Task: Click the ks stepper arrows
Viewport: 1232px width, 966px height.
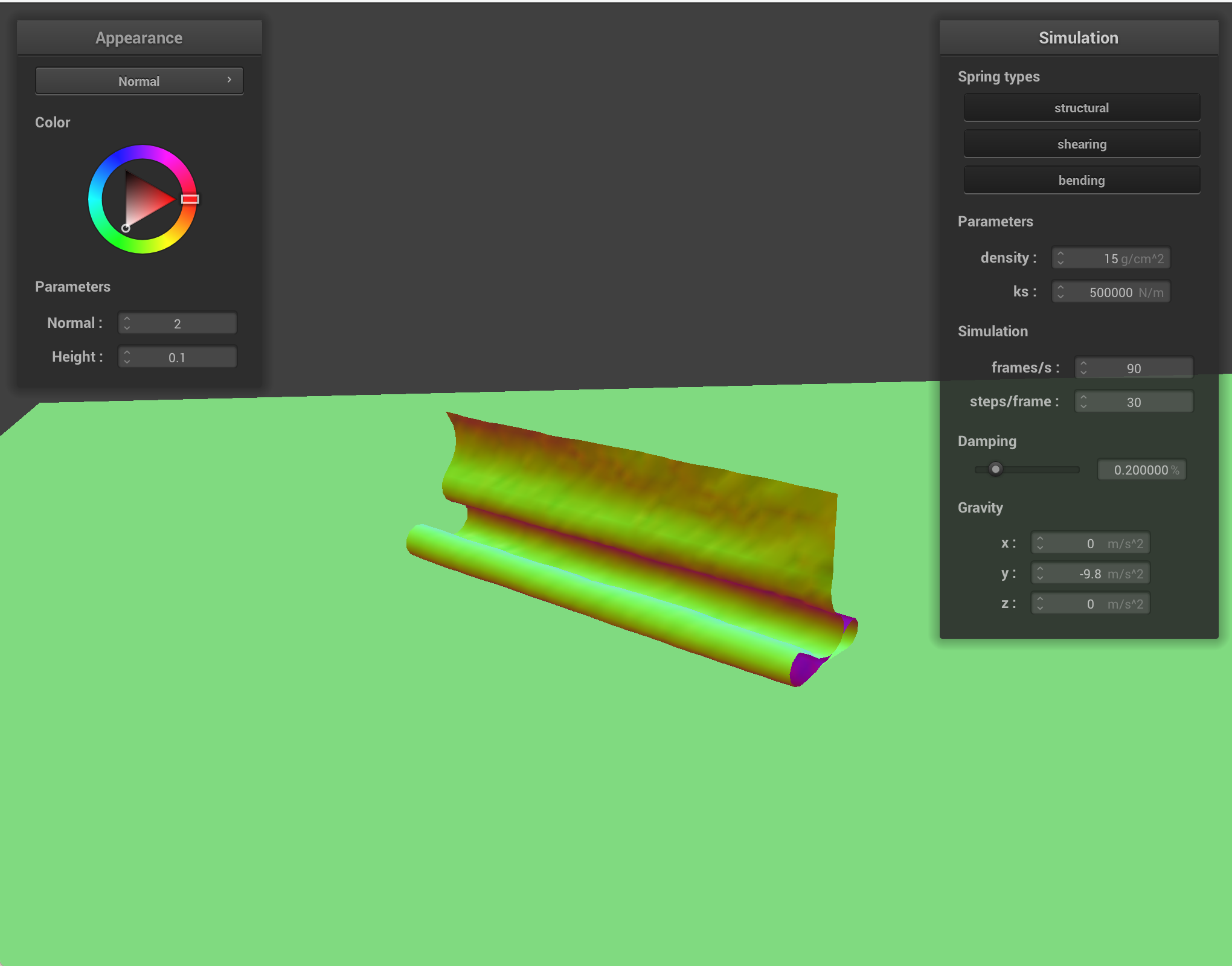Action: [1060, 292]
